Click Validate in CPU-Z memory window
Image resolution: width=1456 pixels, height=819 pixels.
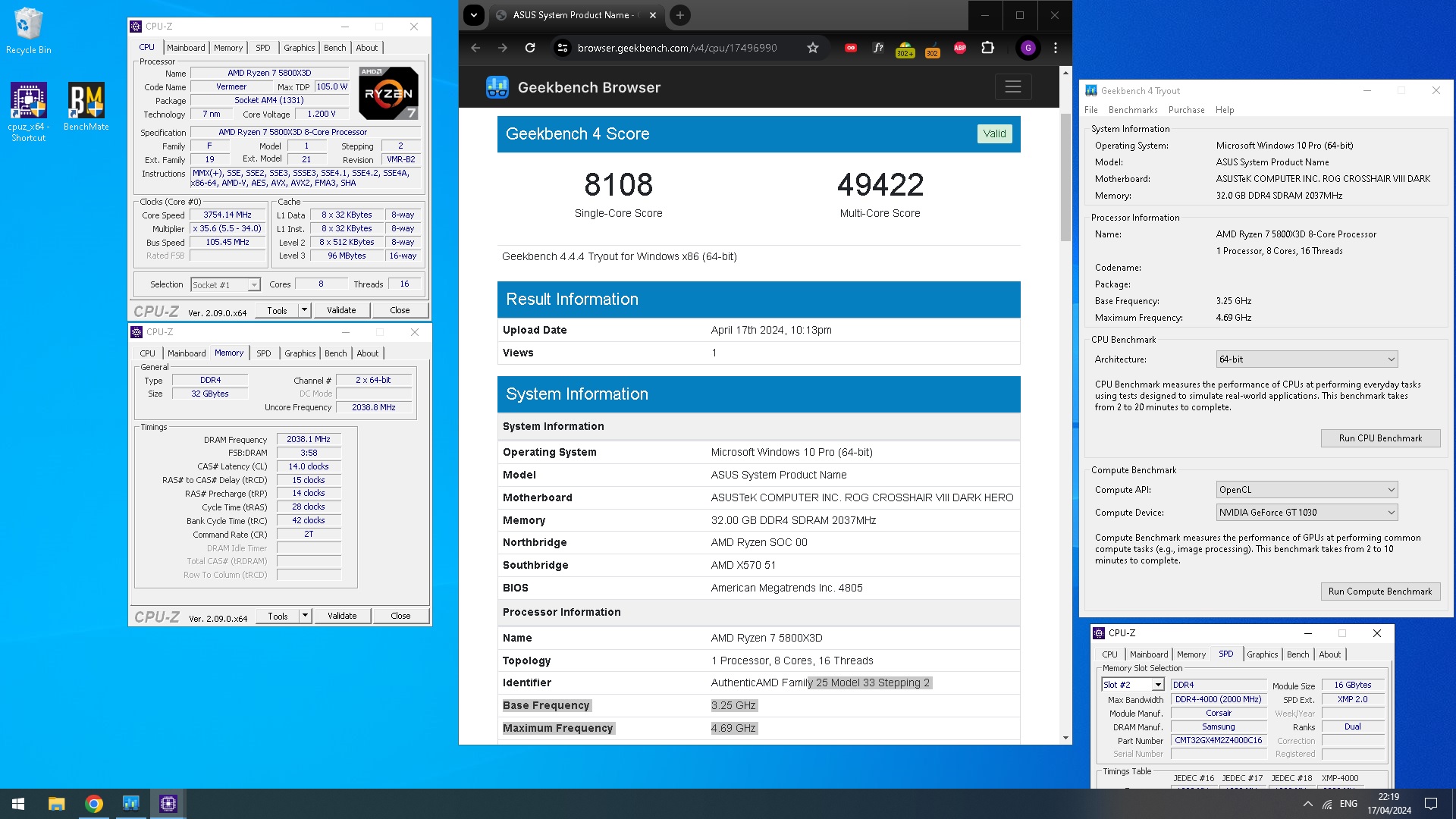pyautogui.click(x=342, y=616)
